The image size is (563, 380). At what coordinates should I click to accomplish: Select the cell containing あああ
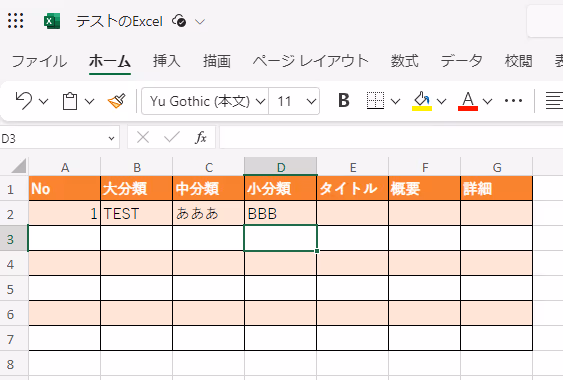tap(209, 213)
